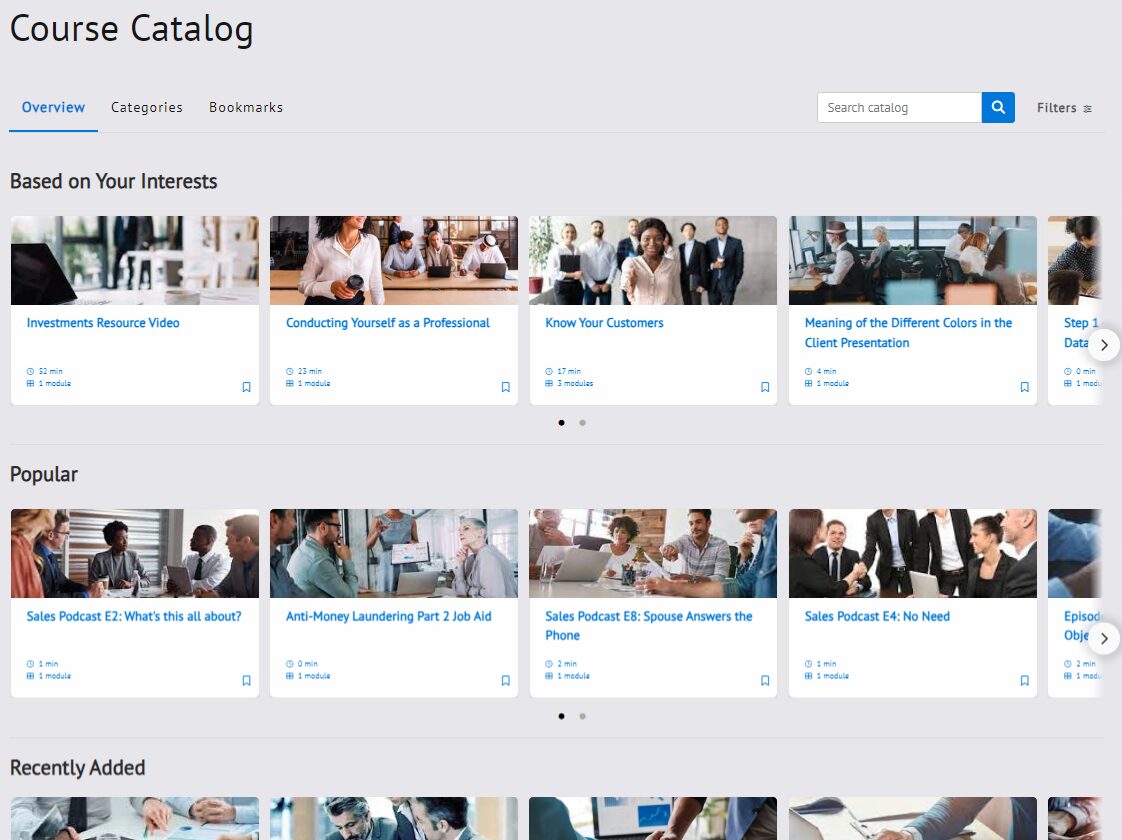
Task: Switch to the Categories tab
Action: (x=147, y=107)
